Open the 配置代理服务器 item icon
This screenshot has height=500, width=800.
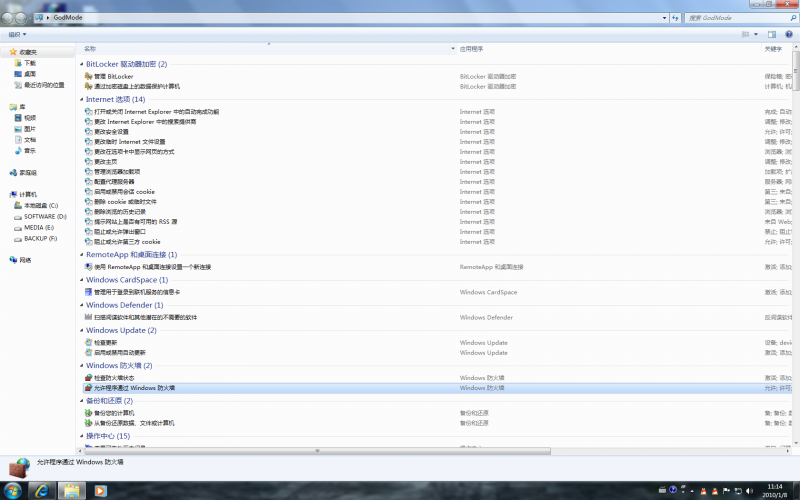(88, 182)
